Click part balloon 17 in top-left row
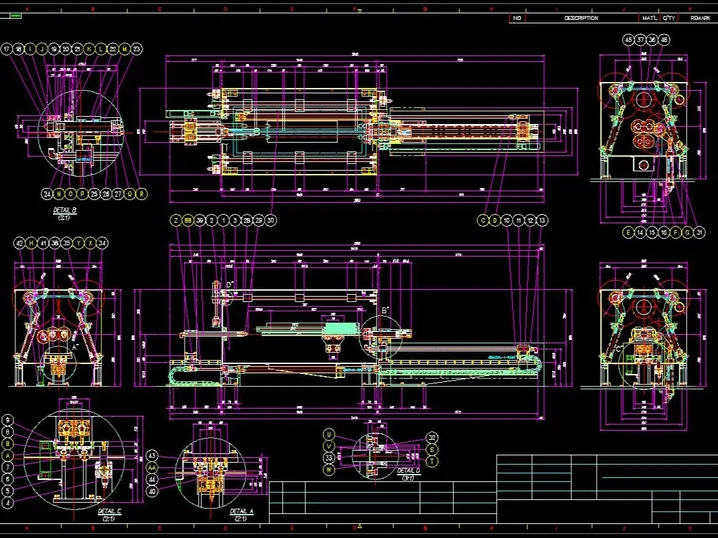This screenshot has height=538, width=718. (7, 48)
